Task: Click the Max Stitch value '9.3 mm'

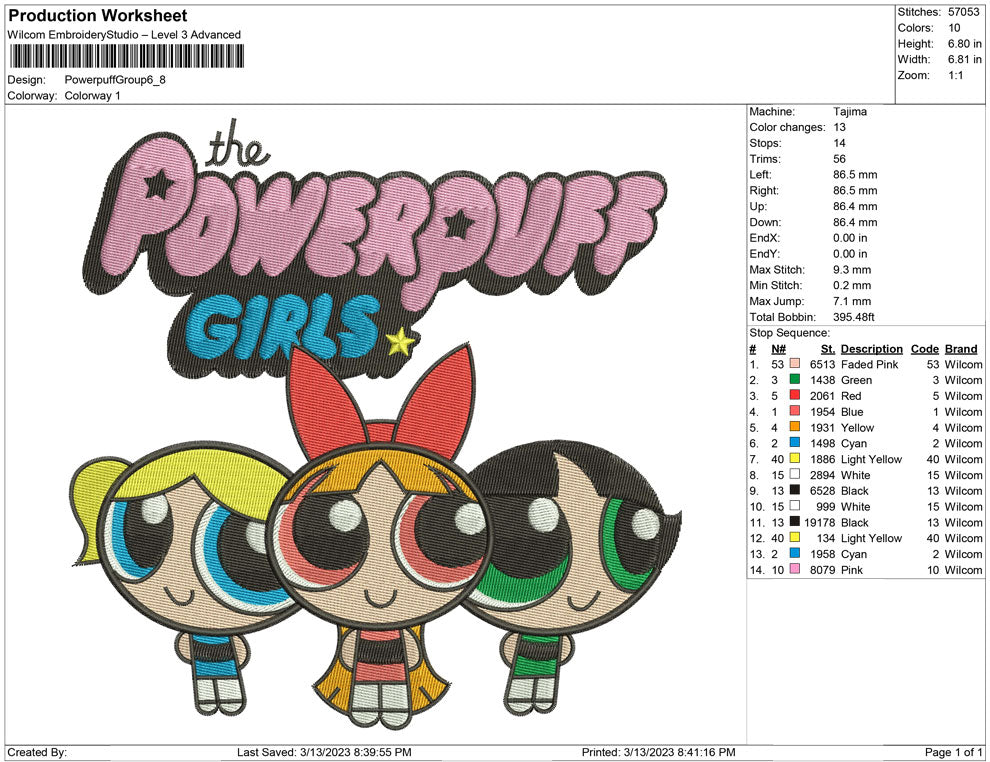Action: click(852, 270)
